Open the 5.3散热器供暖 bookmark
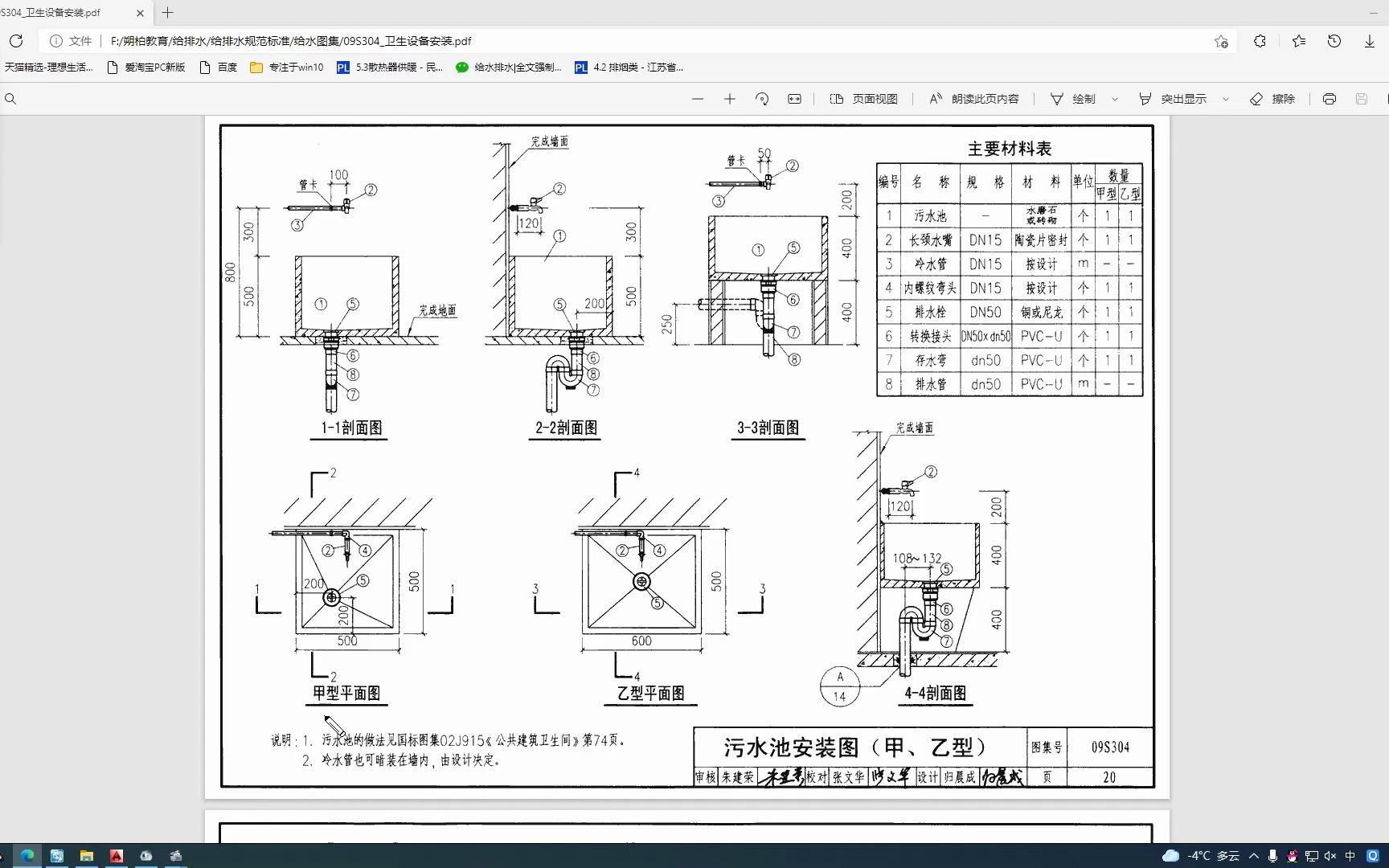 tap(390, 68)
